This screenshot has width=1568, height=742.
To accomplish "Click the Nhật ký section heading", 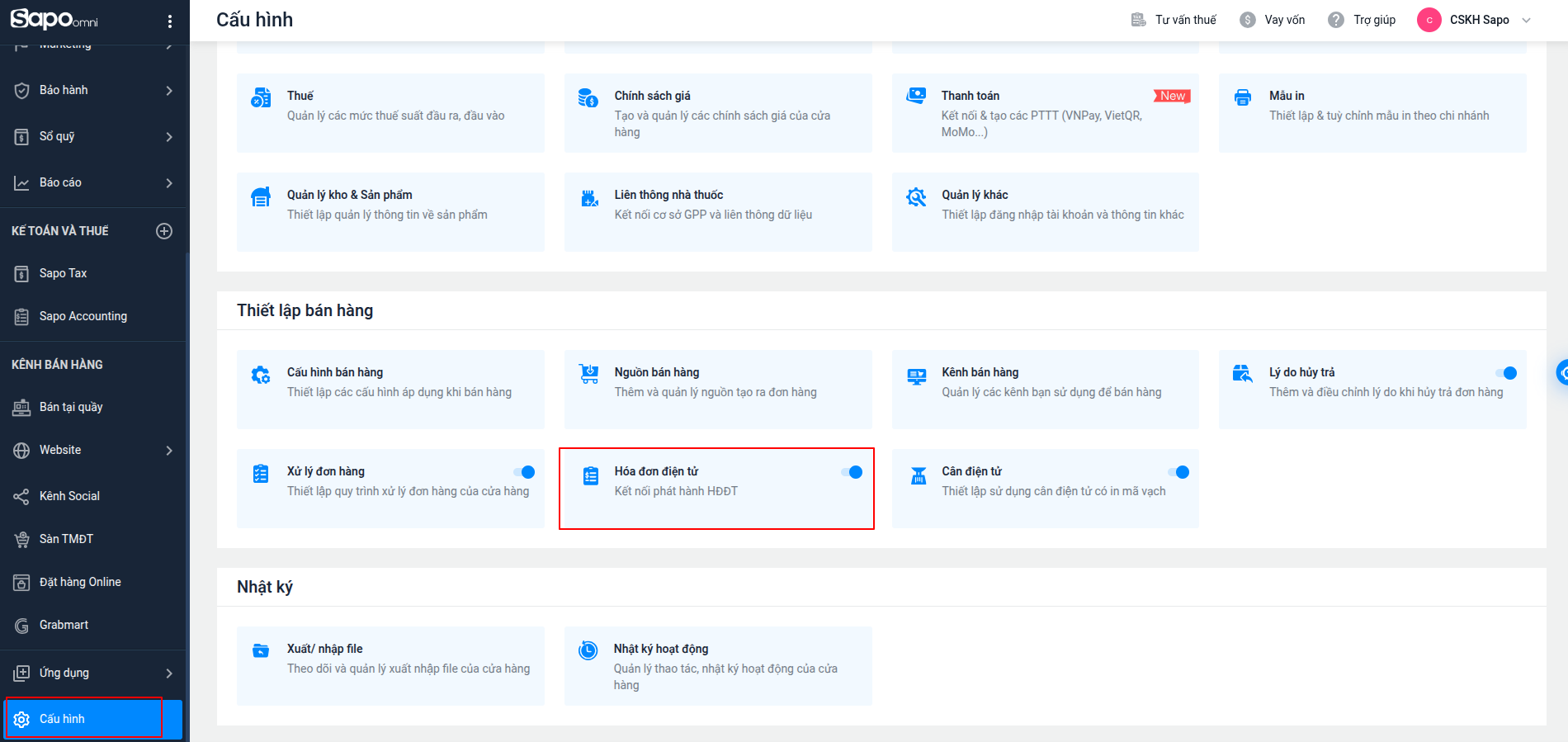I will [265, 587].
